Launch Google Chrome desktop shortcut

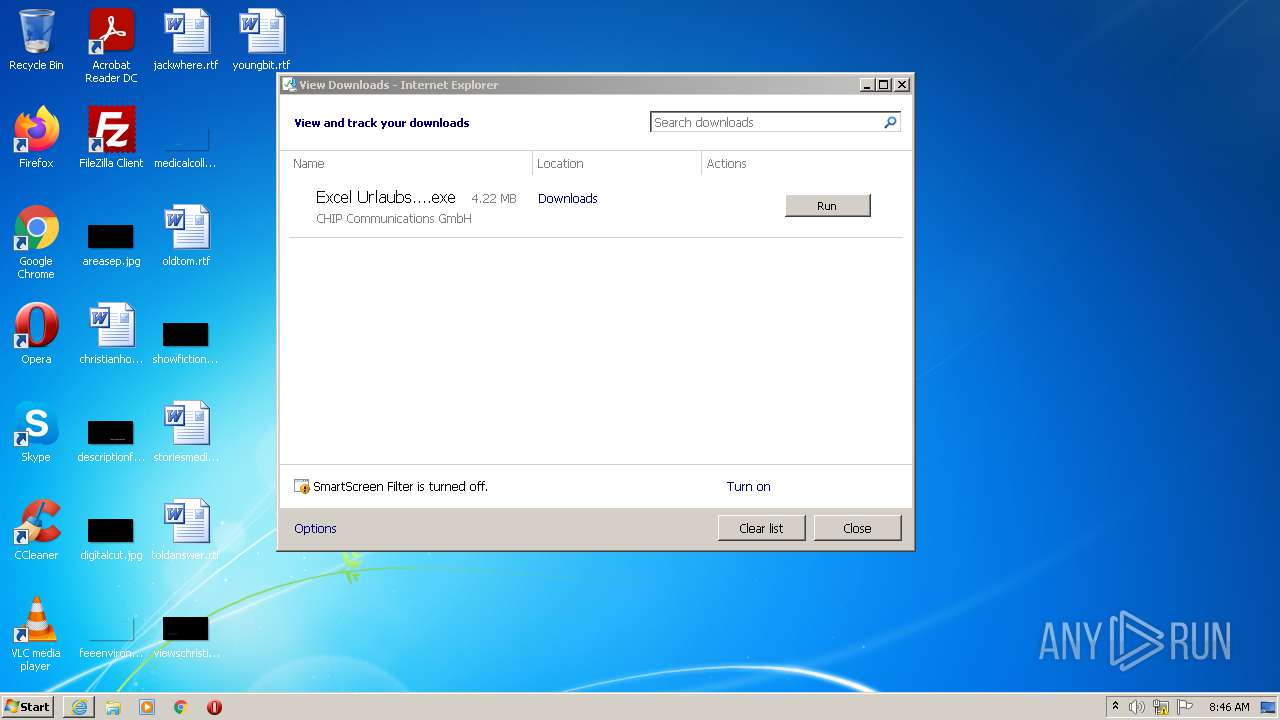click(36, 242)
